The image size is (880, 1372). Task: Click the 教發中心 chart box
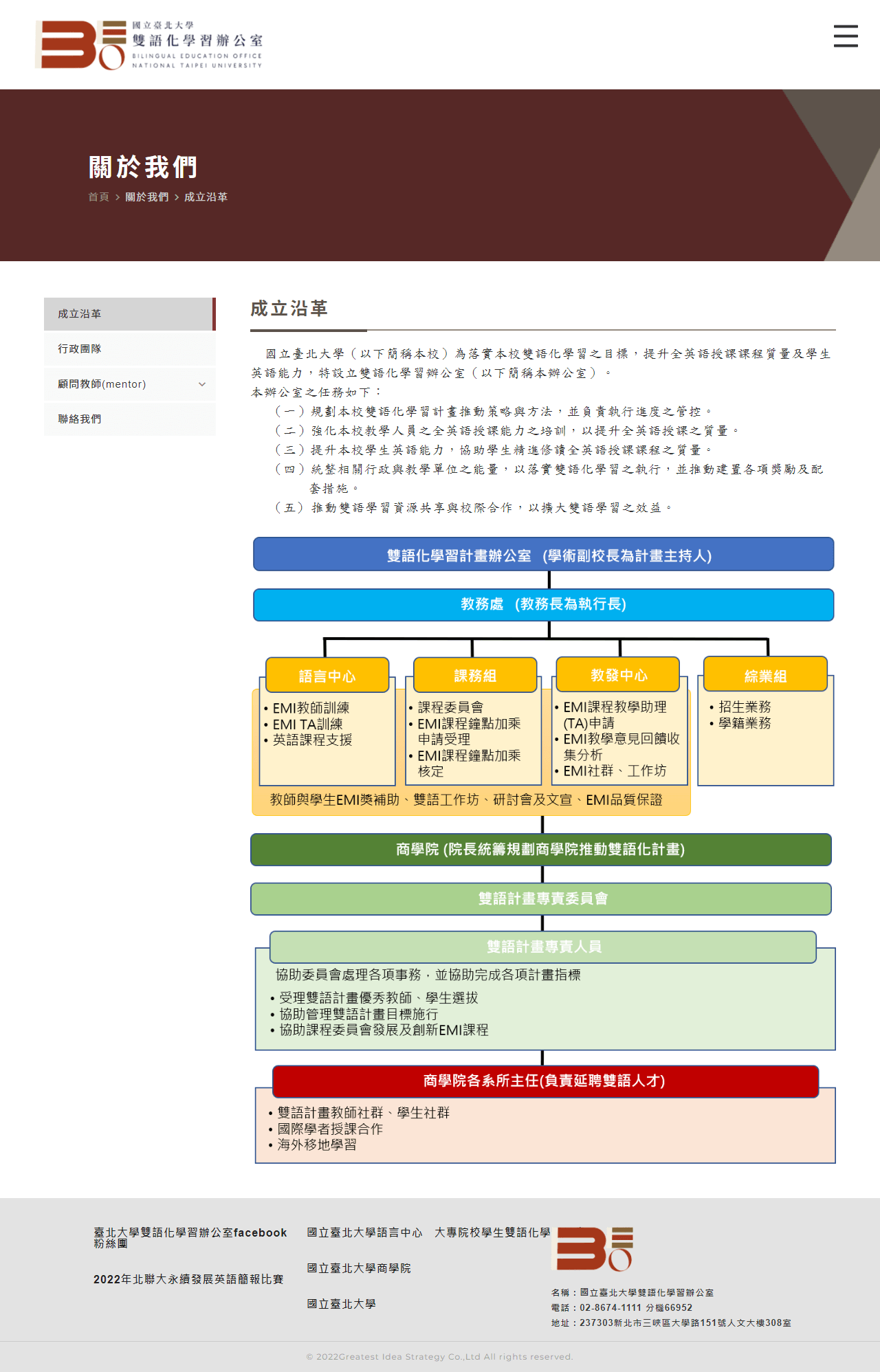pos(618,674)
